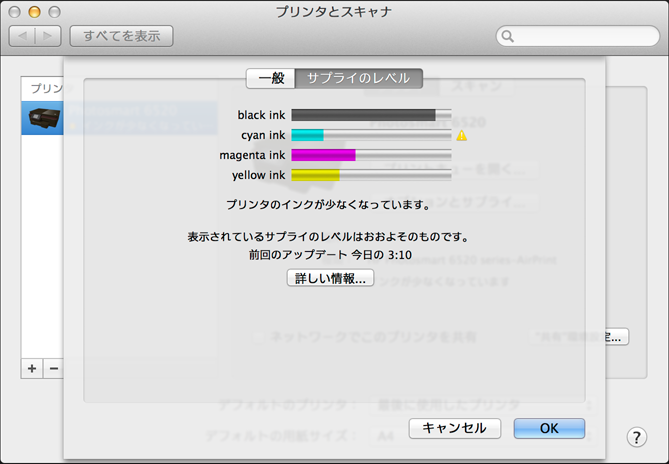Screen dimensions: 669x464
Task: Open help with the question mark button
Action: point(636,437)
